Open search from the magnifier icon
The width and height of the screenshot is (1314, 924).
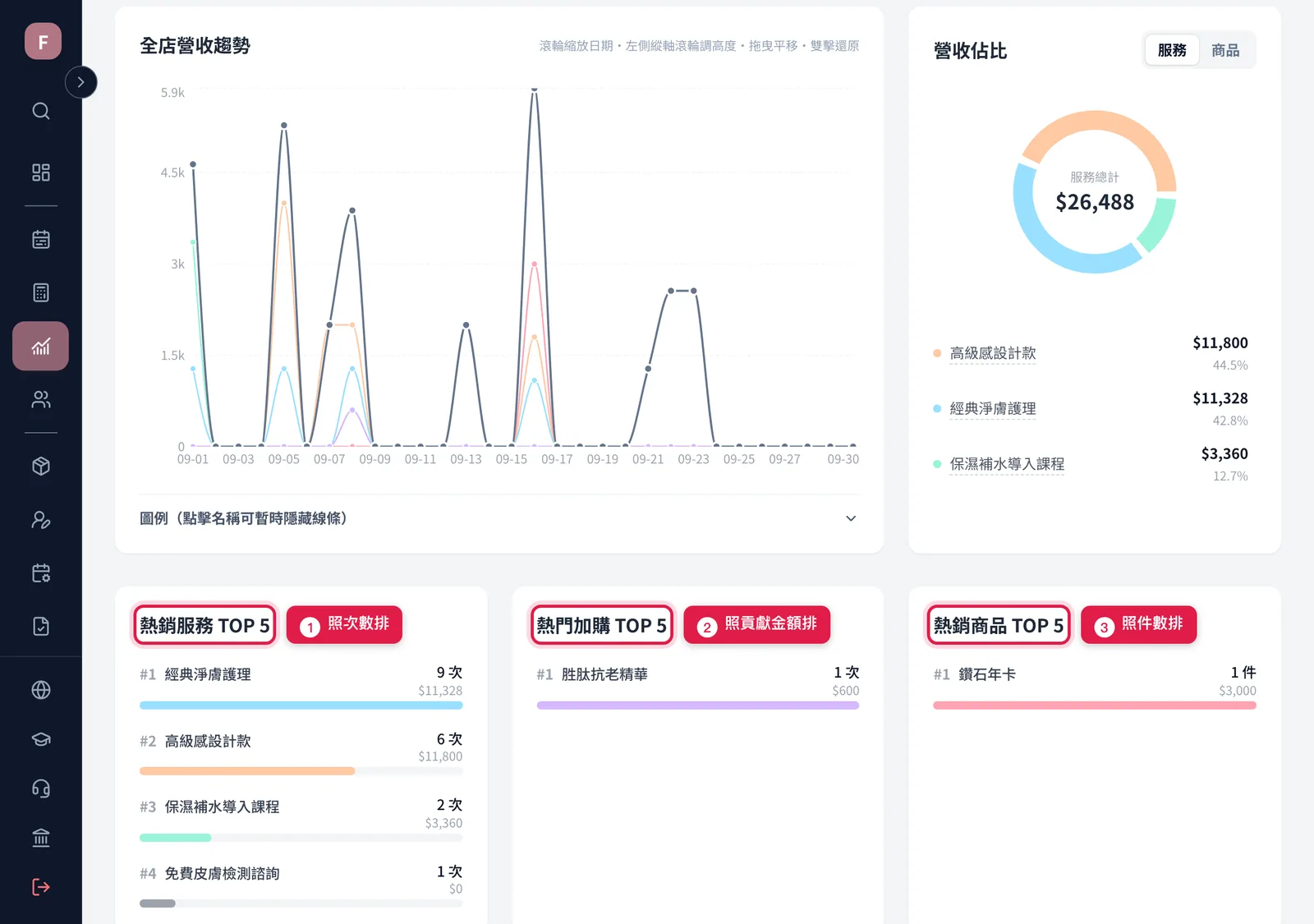click(41, 111)
